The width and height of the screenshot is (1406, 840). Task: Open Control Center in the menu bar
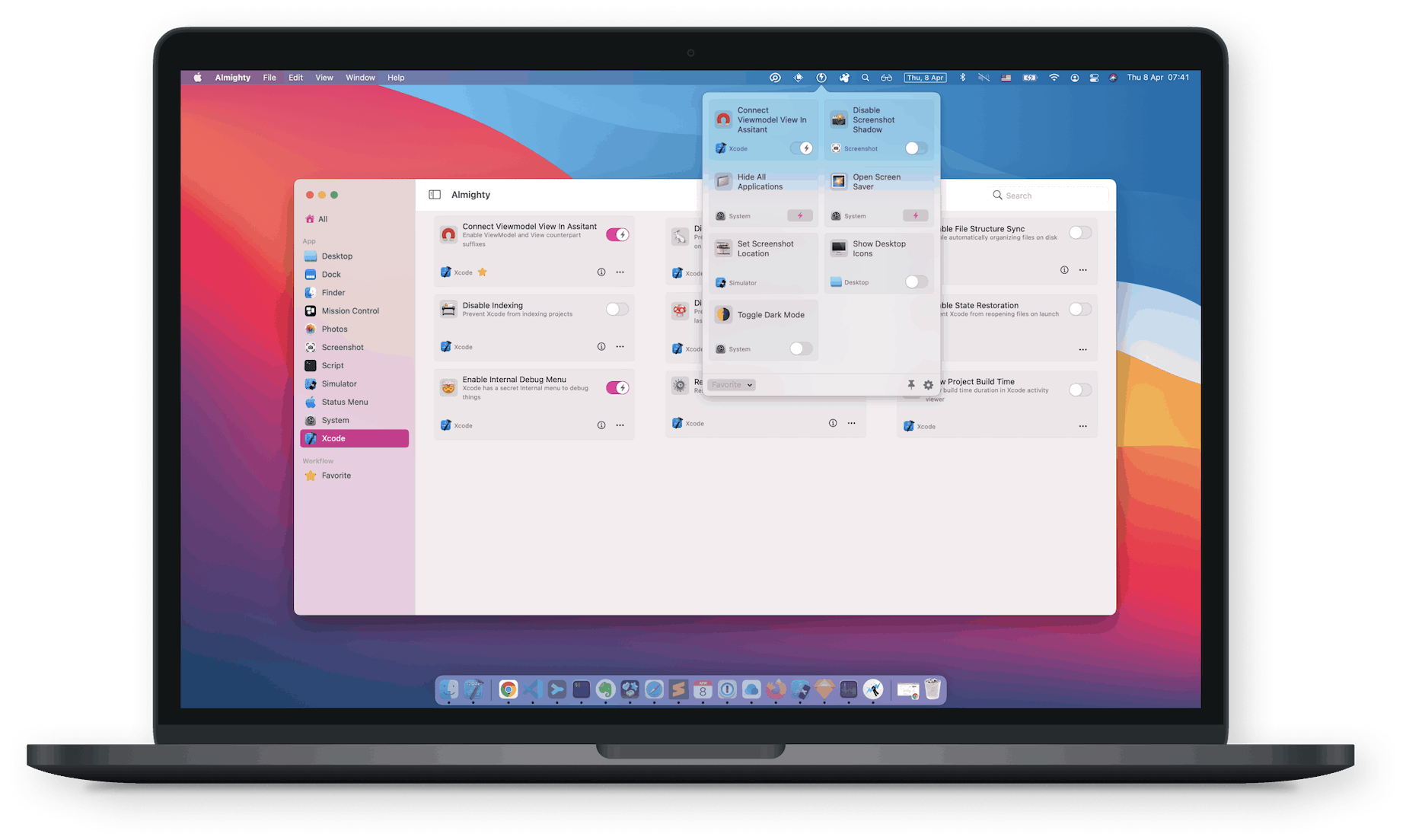[x=1094, y=78]
